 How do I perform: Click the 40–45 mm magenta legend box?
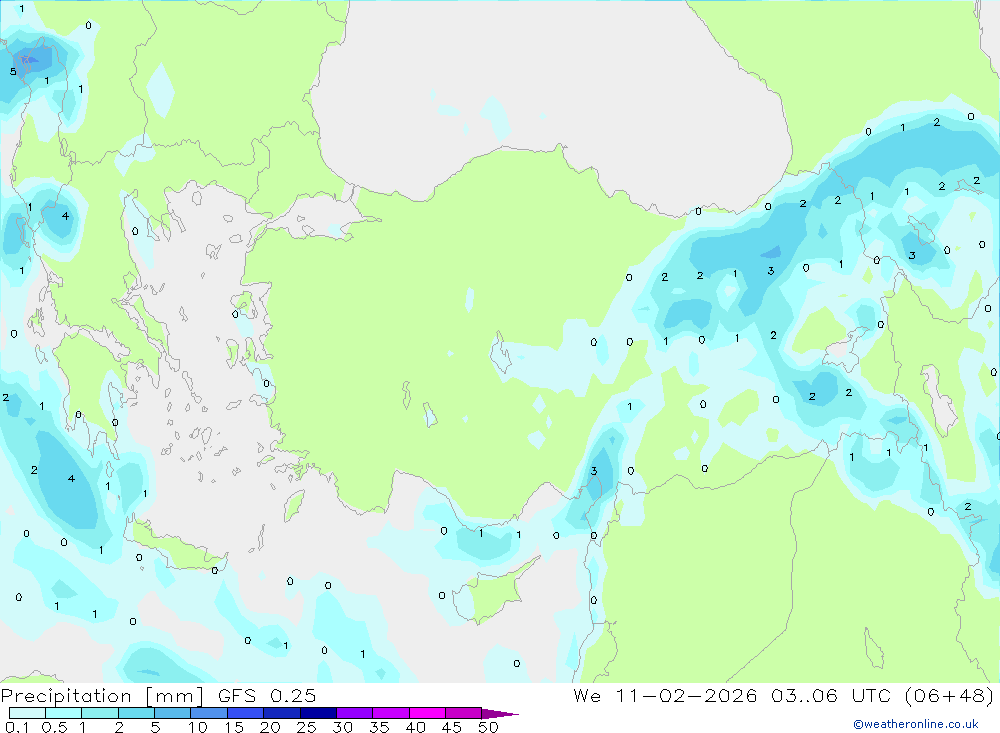pos(427,713)
